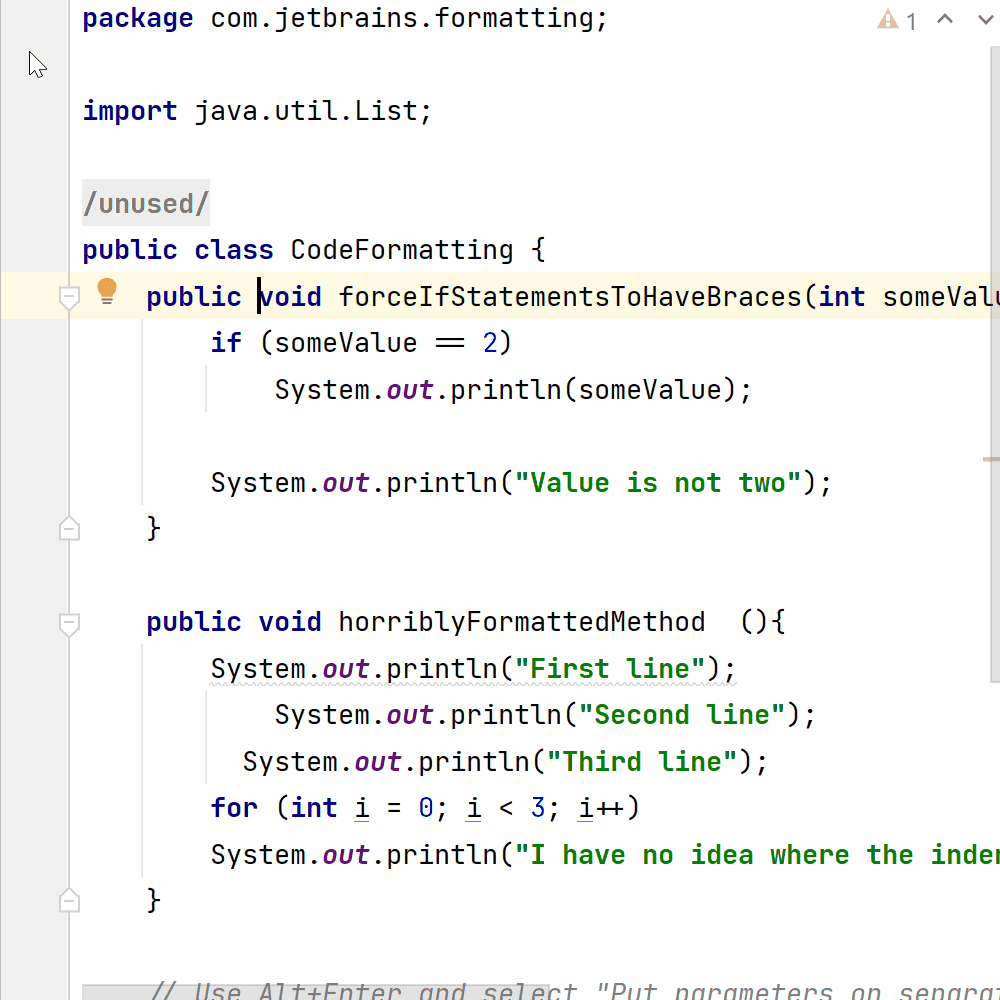Click 'com.jetbrains.formatting;' package name
Screen dimensions: 1000x1000
click(409, 18)
